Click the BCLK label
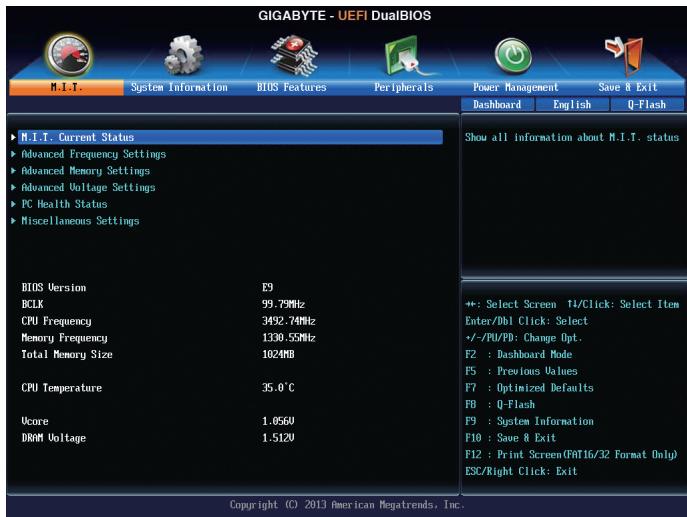Viewport: 687px width, 517px height. pyautogui.click(x=32, y=304)
